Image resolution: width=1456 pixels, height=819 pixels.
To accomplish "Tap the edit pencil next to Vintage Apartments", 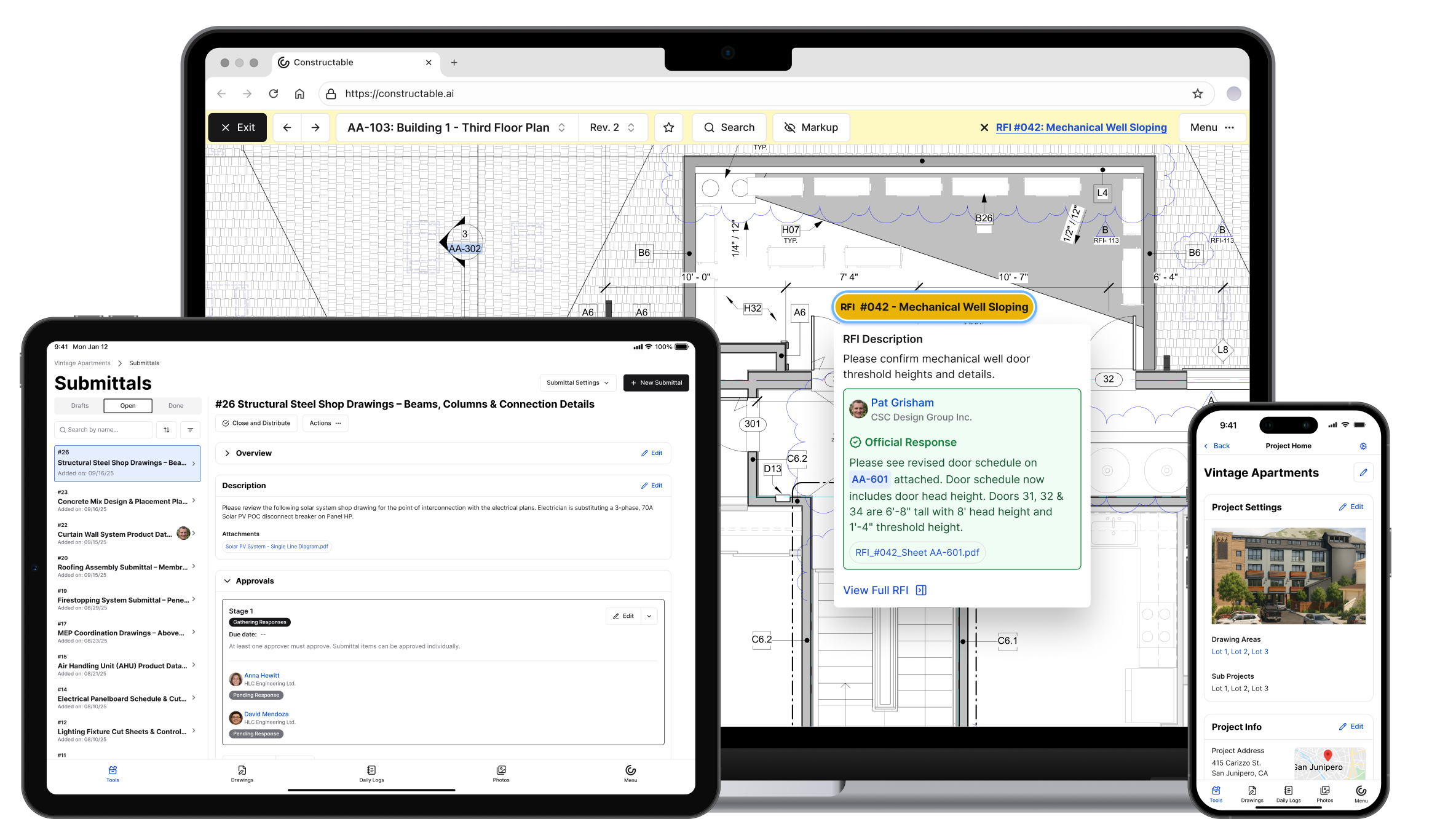I will point(1364,472).
